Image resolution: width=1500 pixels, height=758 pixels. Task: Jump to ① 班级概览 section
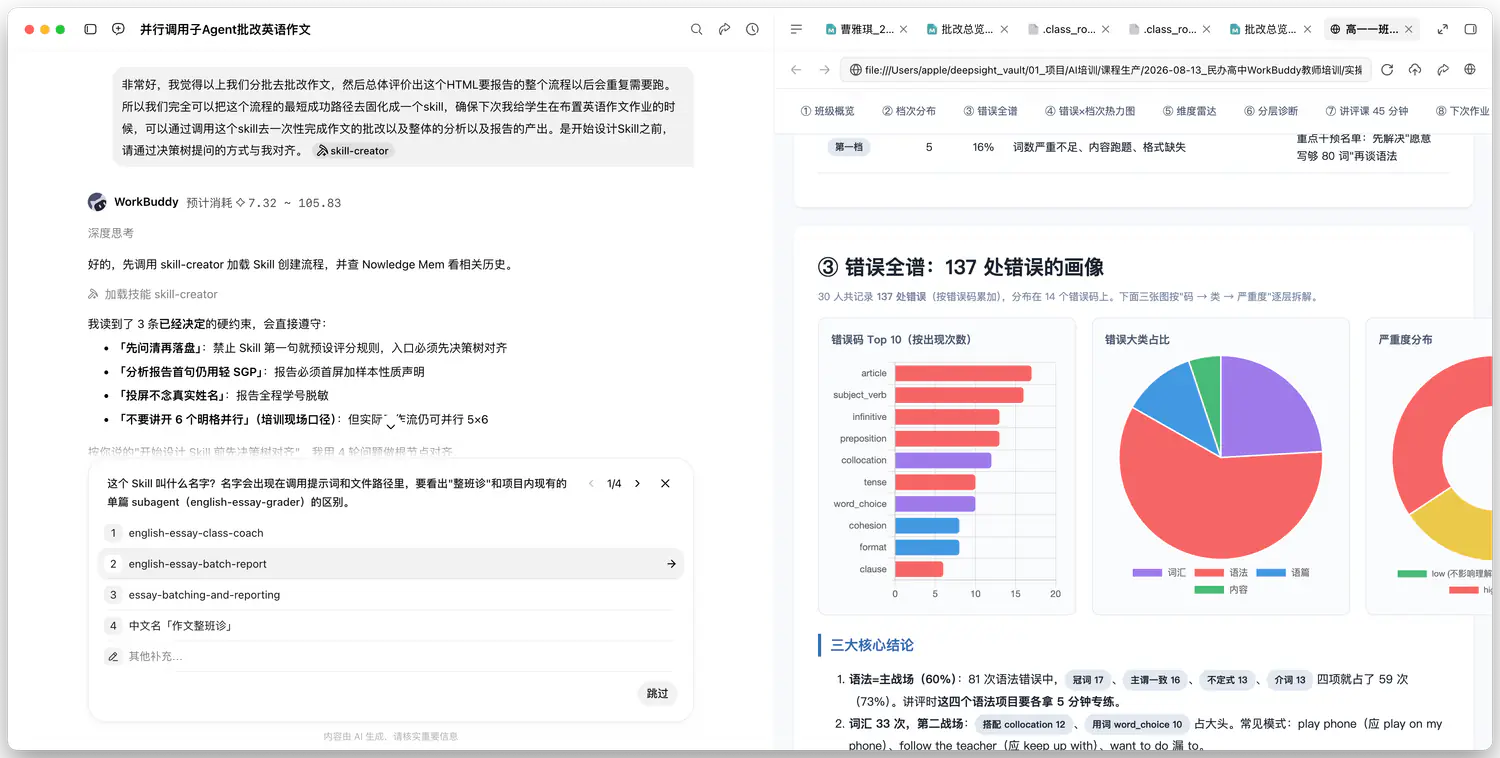(827, 111)
